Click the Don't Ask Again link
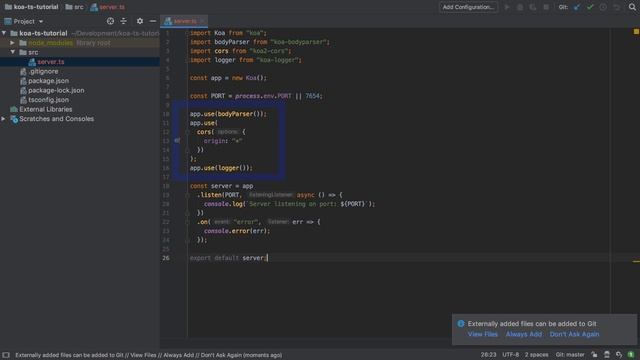 pos(574,334)
